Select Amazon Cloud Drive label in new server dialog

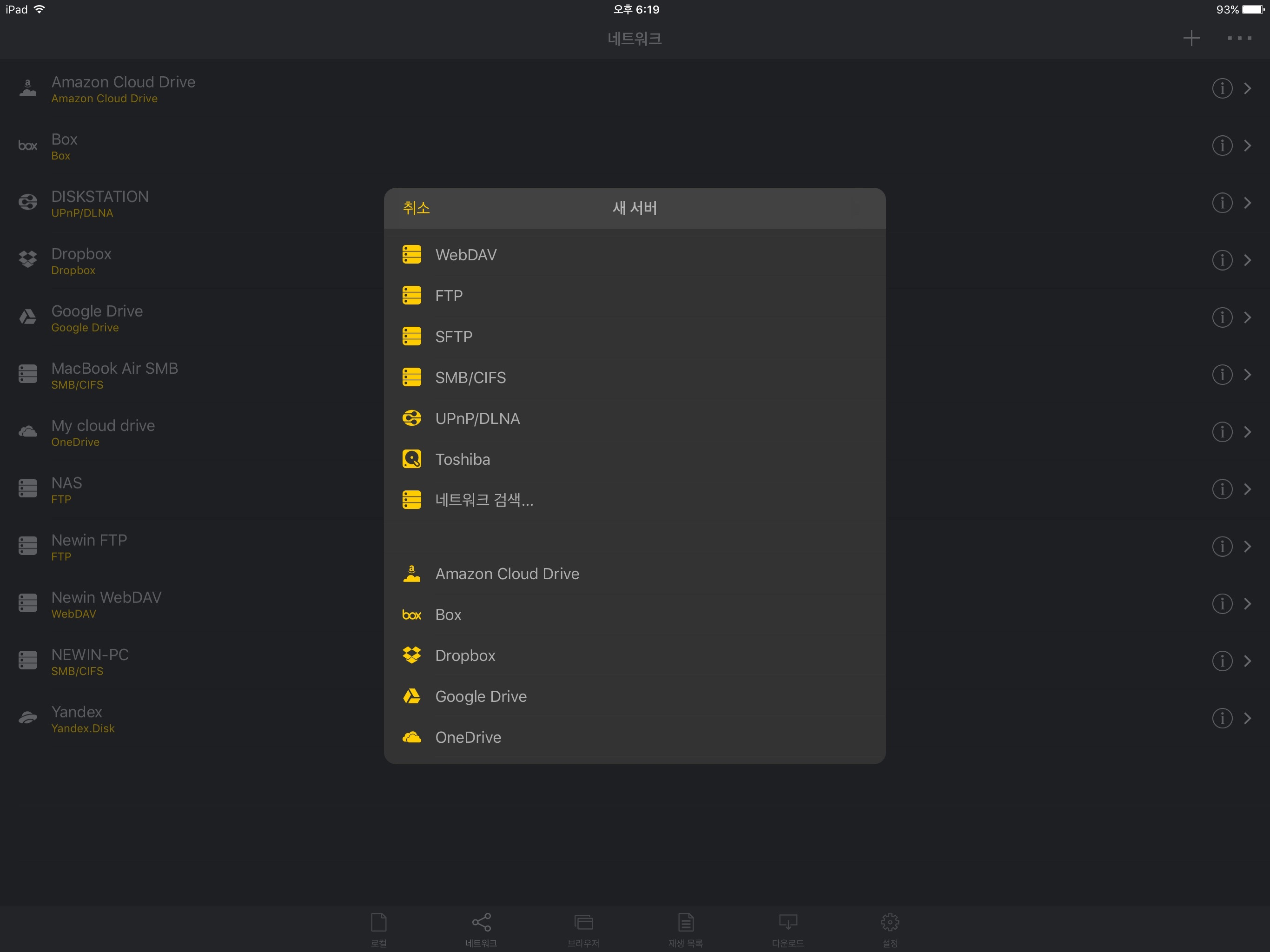(x=508, y=574)
